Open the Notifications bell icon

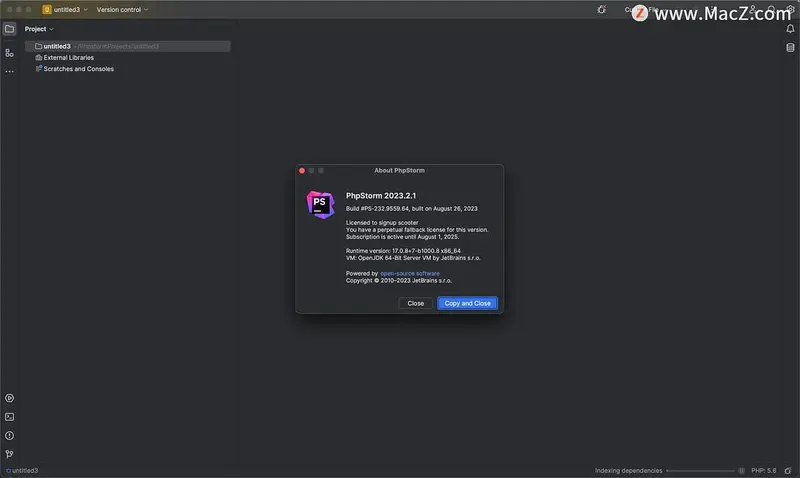(x=790, y=29)
